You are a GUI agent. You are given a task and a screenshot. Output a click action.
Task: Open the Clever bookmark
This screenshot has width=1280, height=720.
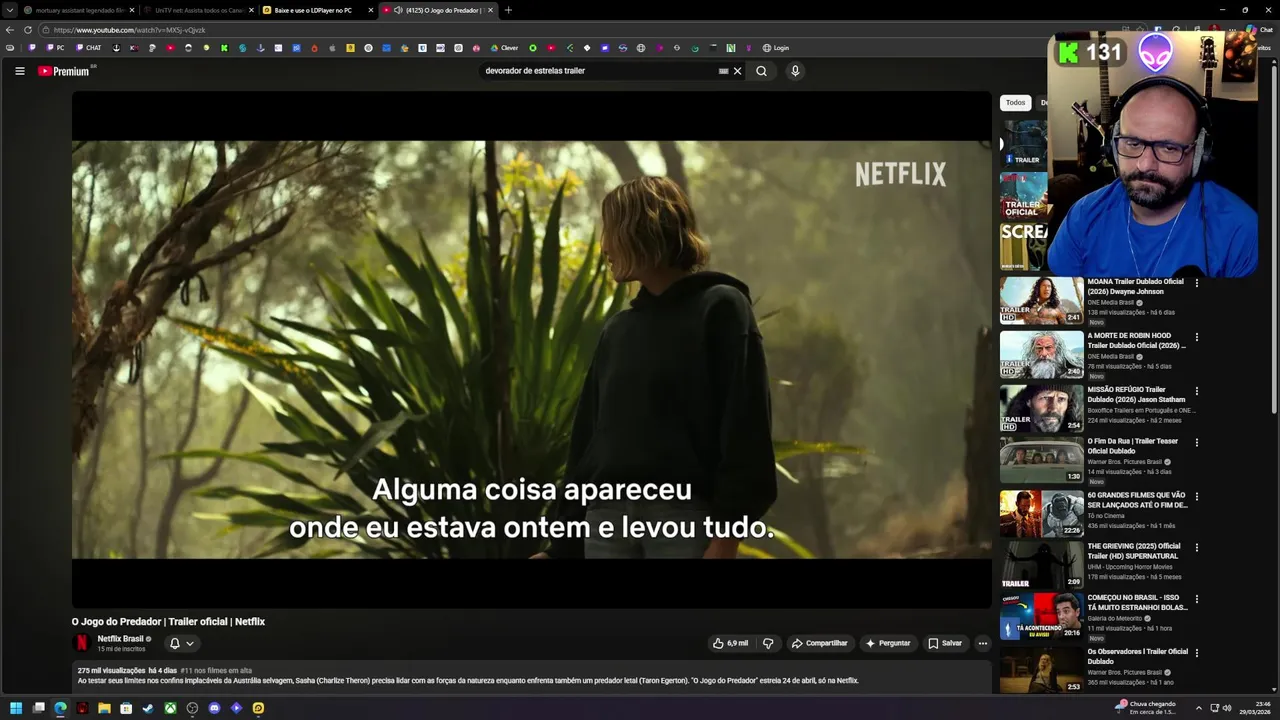pyautogui.click(x=504, y=48)
